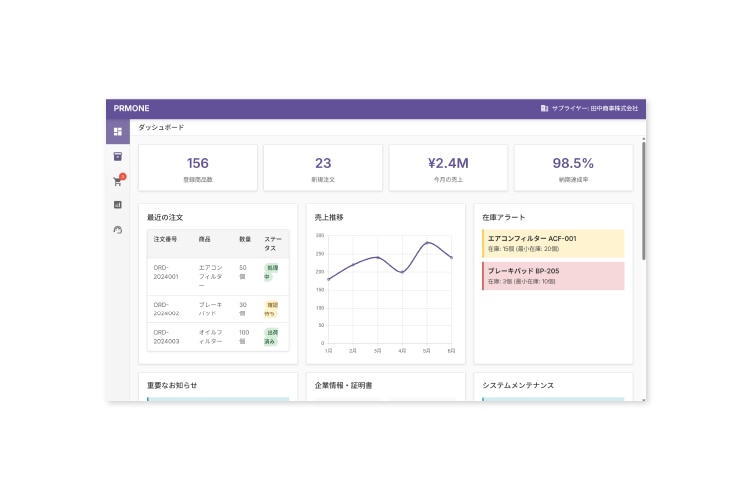Viewport: 750px width, 500px height.
Task: Open ブレーキパッド BP-205 stock alert
Action: pos(553,276)
